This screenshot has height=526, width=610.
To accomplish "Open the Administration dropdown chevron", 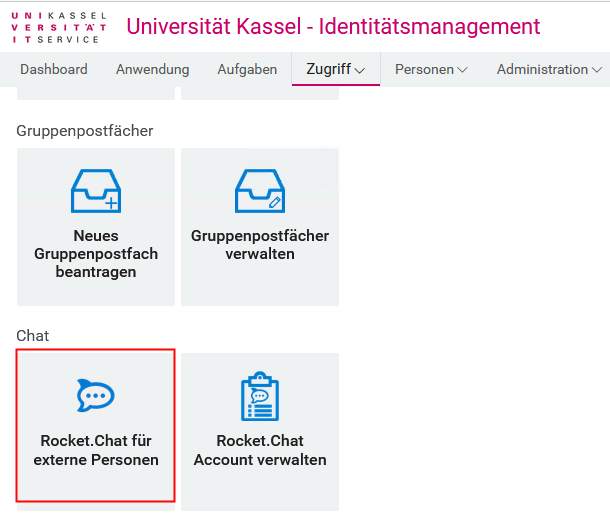I will (597, 70).
